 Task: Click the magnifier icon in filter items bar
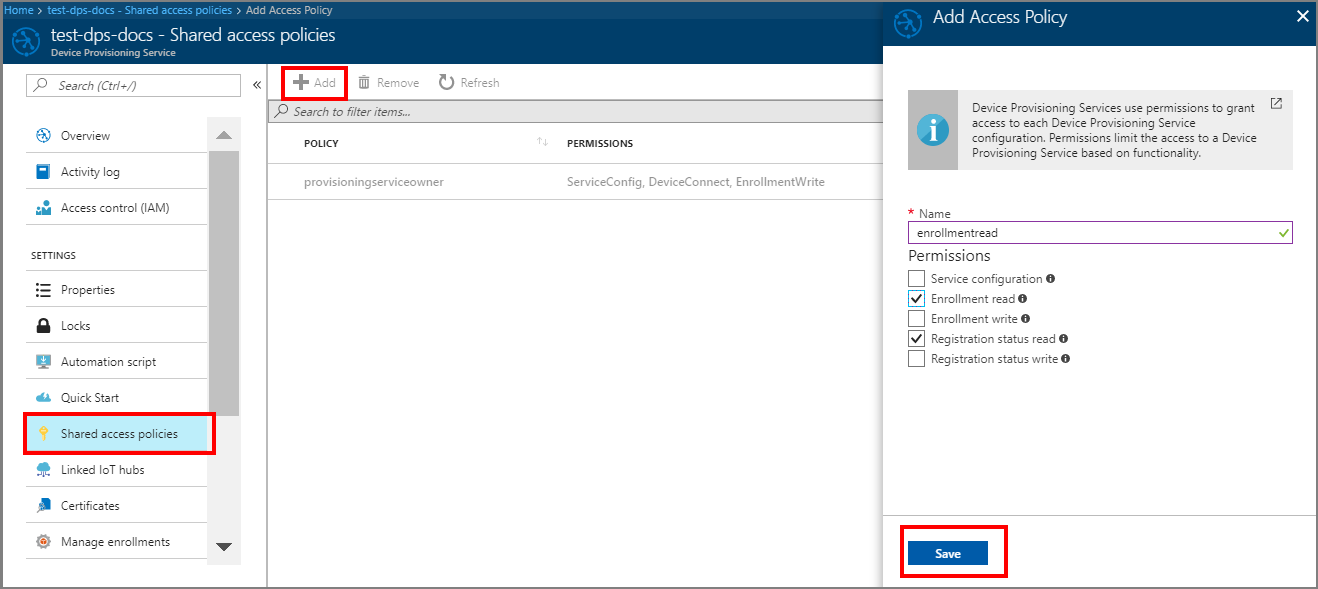click(282, 111)
